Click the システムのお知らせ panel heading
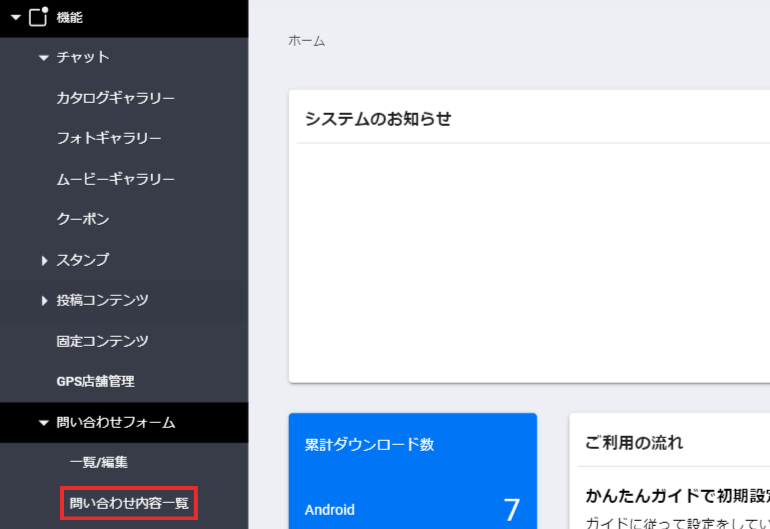Viewport: 770px width, 529px height. coord(378,119)
